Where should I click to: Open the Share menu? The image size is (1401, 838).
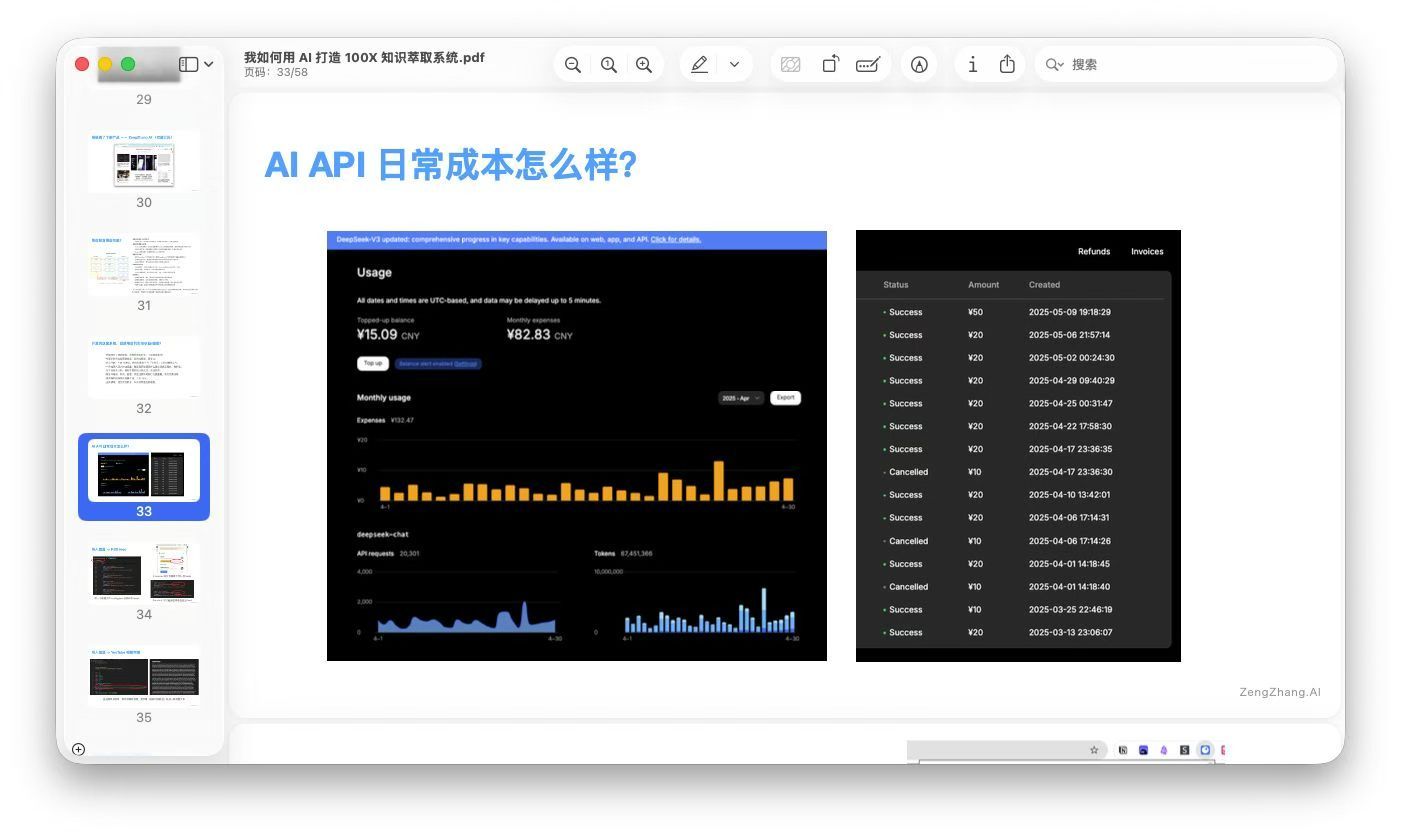pos(1007,64)
